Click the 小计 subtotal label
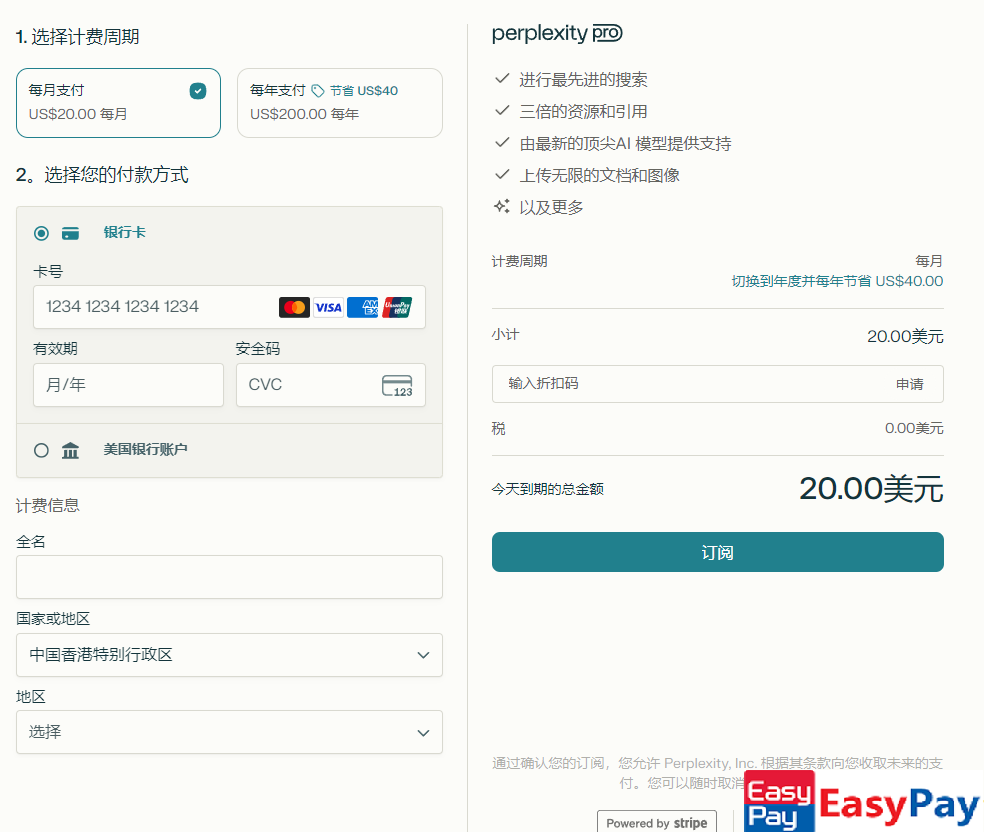Viewport: 984px width, 832px height. coord(505,335)
